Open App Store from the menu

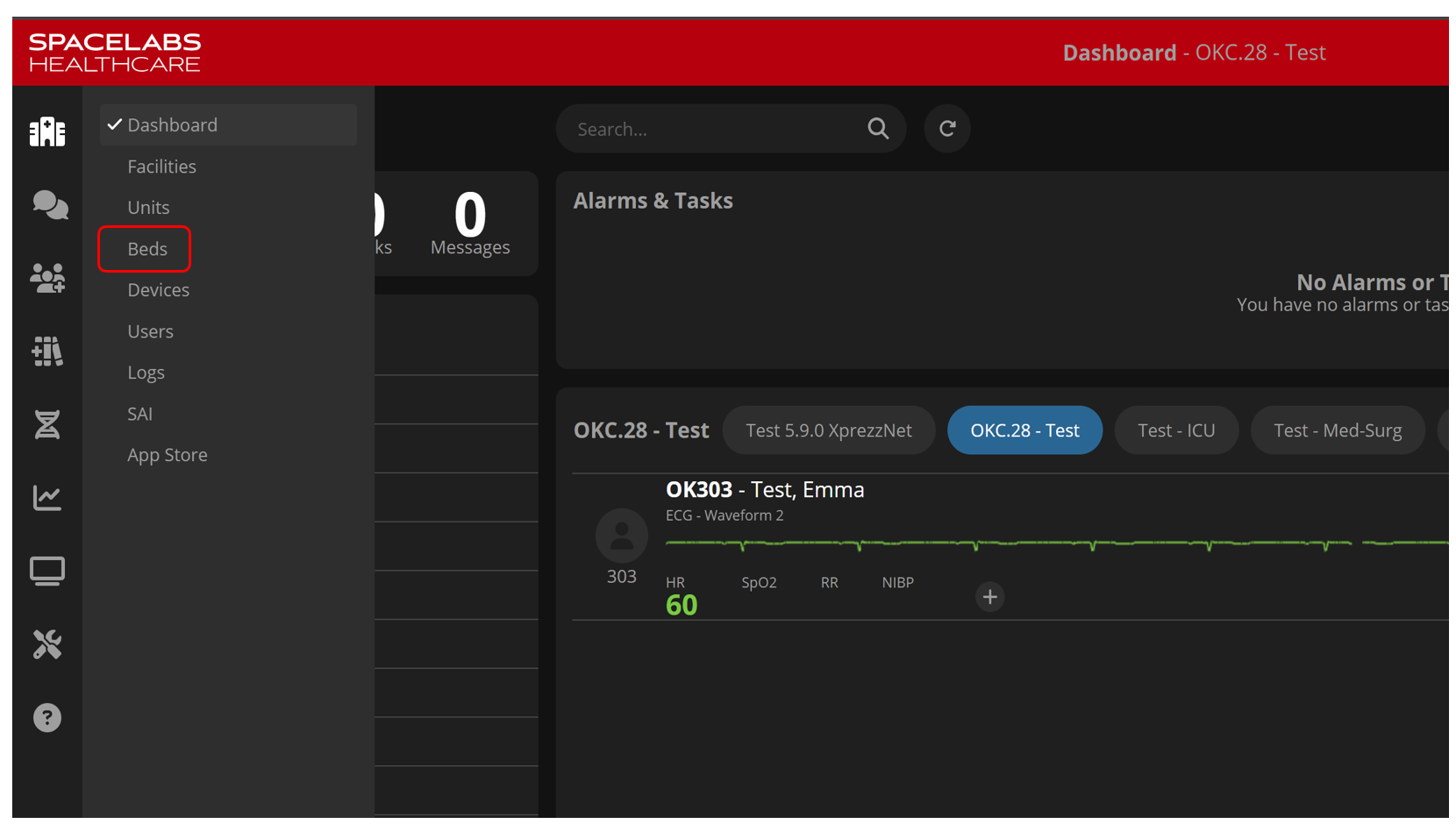(168, 455)
